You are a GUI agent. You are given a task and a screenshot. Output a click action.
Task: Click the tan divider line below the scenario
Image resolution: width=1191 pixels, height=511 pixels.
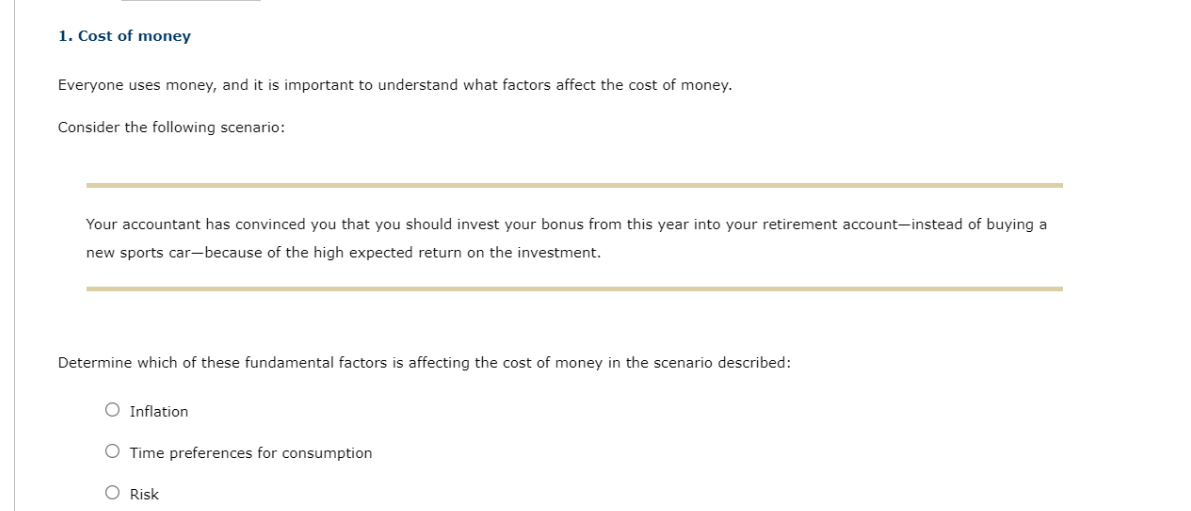click(x=574, y=289)
